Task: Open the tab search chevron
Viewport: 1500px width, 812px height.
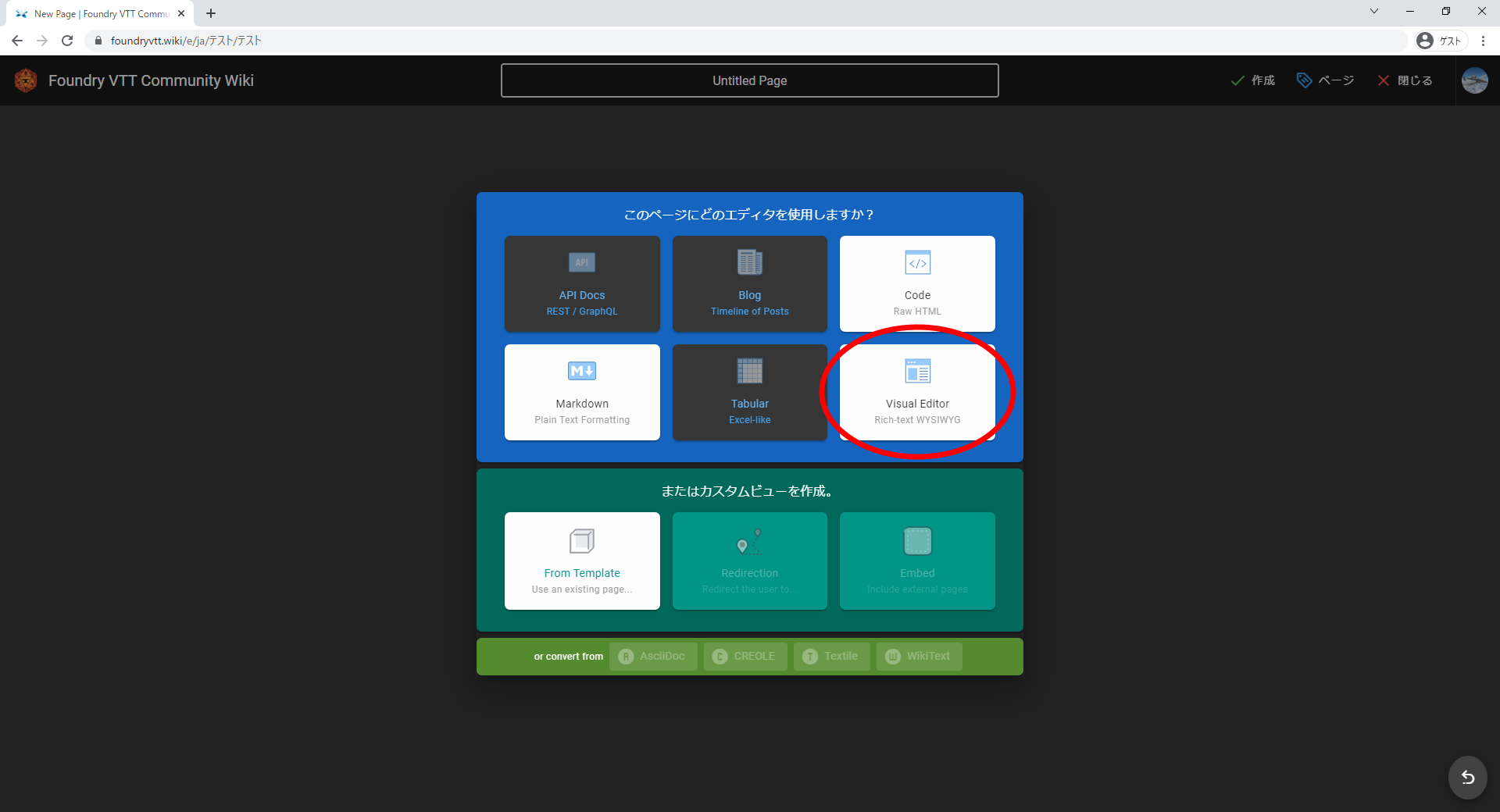Action: [x=1374, y=11]
